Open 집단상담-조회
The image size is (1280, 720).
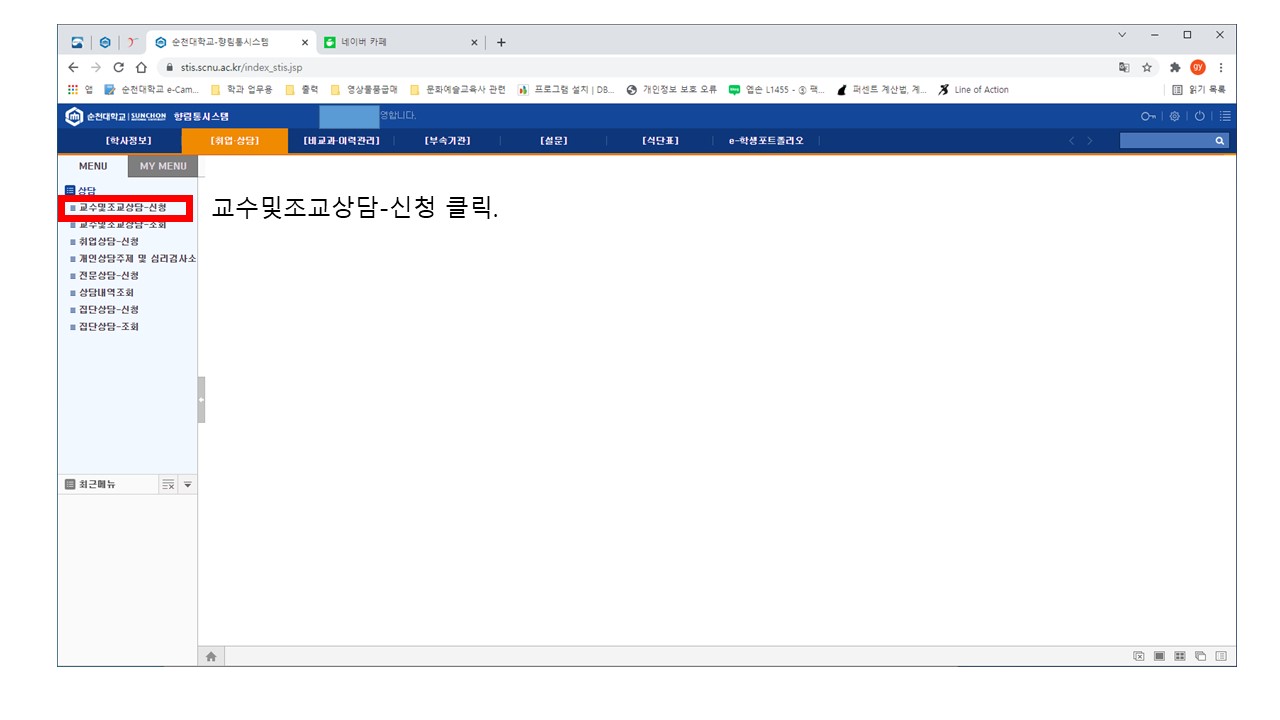tap(109, 326)
